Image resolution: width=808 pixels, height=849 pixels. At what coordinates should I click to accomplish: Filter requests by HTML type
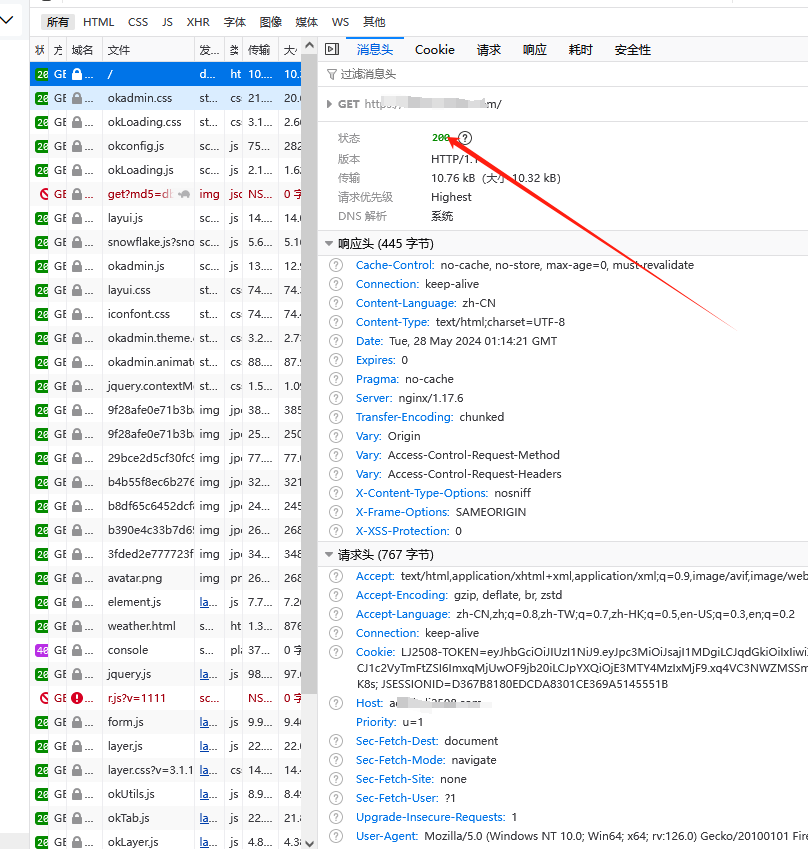point(99,22)
